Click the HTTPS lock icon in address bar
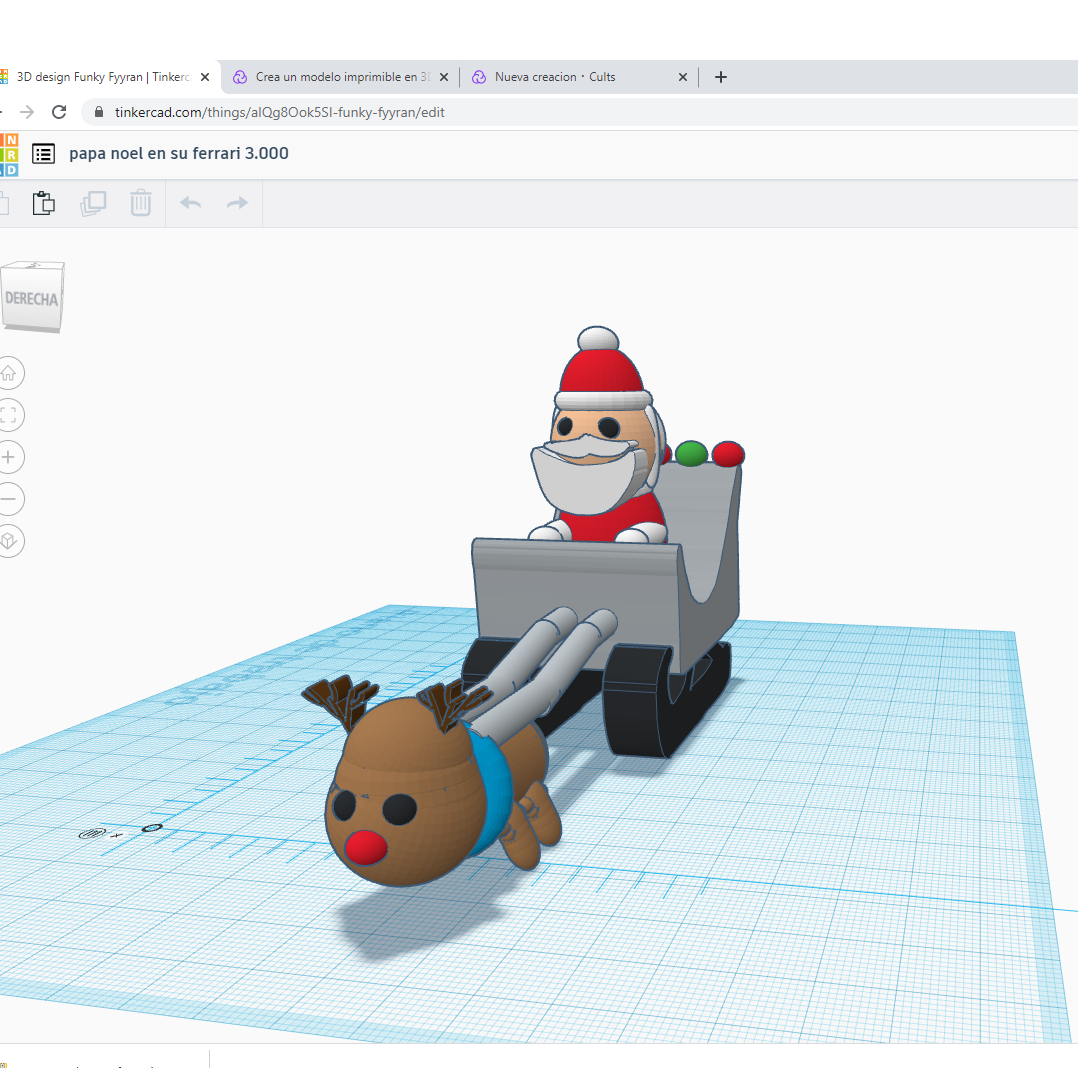 [98, 112]
